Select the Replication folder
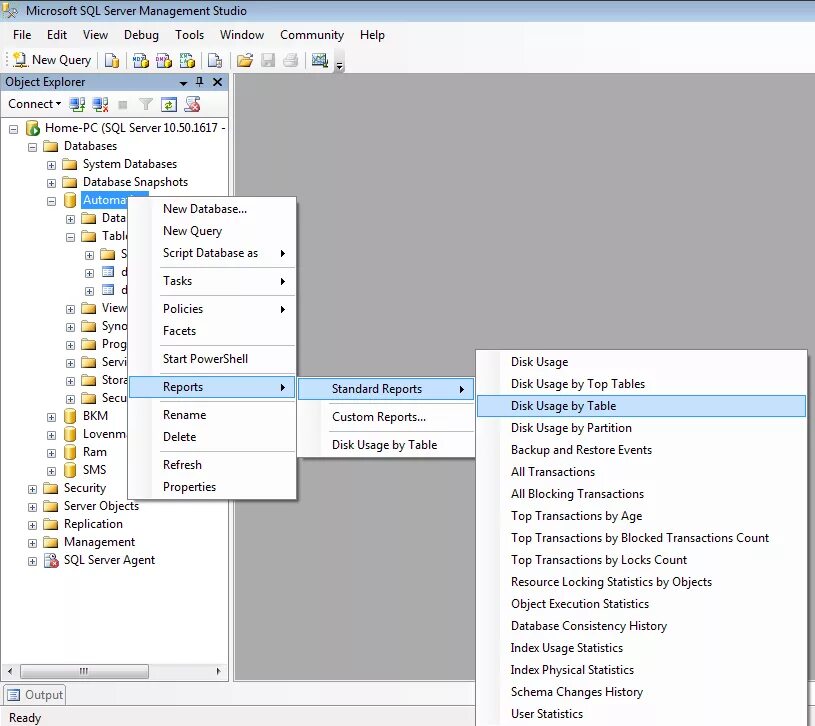Viewport: 815px width, 726px height. pyautogui.click(x=93, y=524)
